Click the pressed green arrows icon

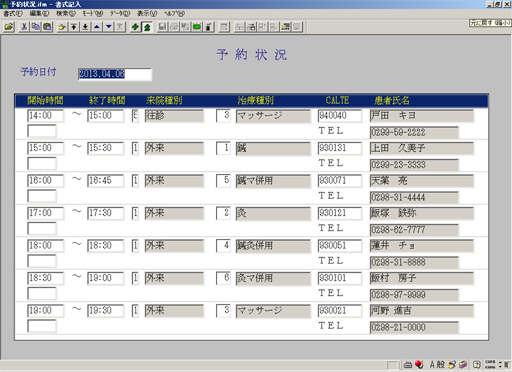[x=147, y=27]
